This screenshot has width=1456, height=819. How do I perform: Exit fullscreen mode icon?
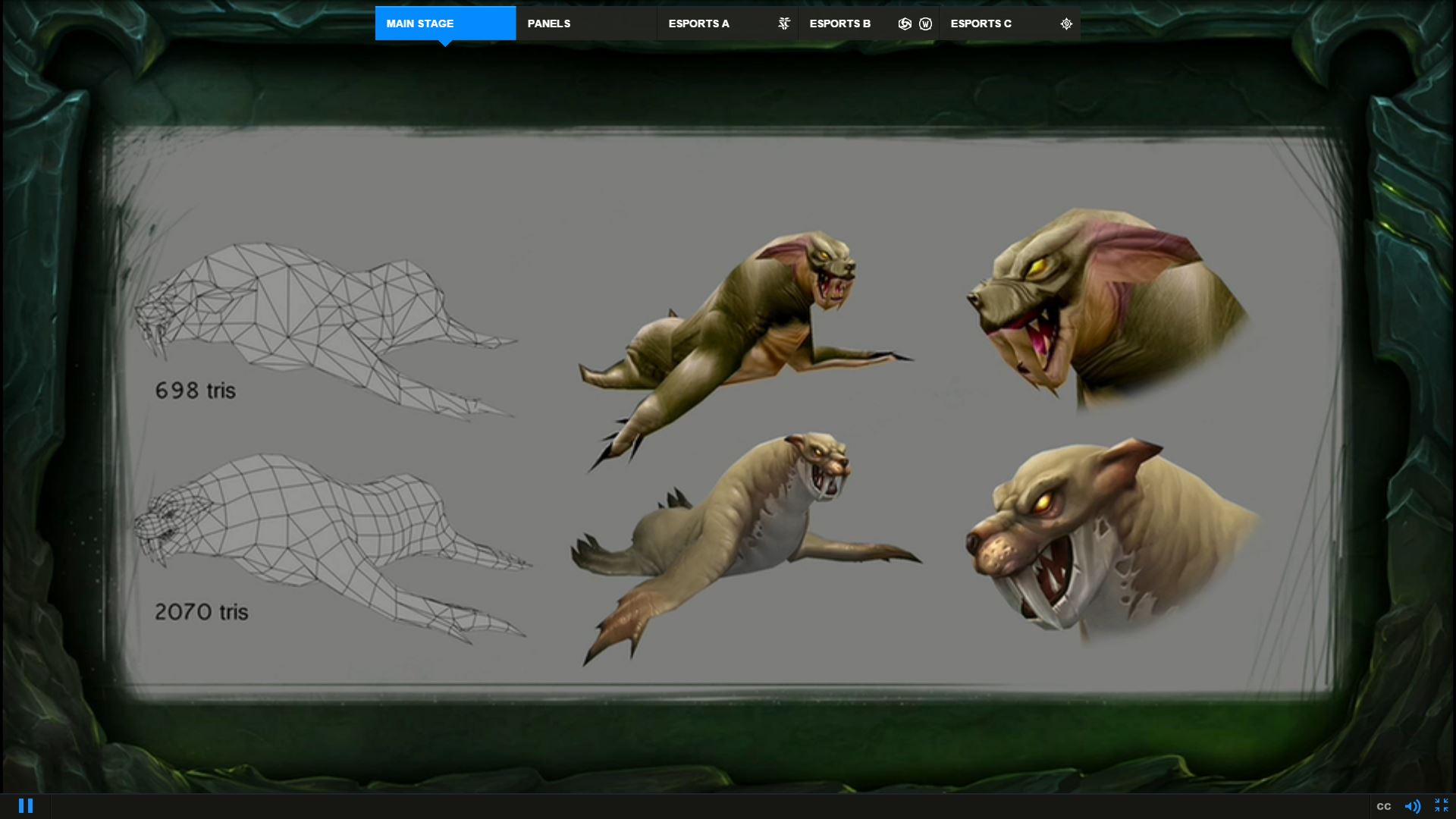point(1441,805)
